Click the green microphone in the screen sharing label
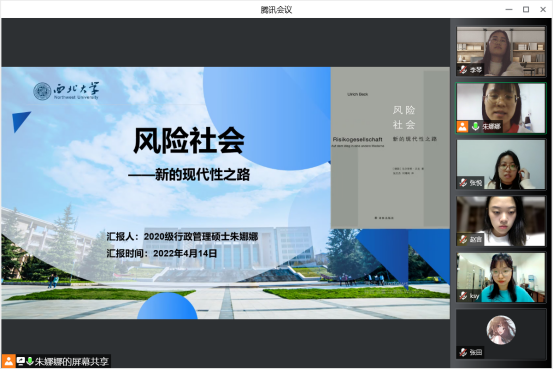This screenshot has height=369, width=553. pos(30,361)
